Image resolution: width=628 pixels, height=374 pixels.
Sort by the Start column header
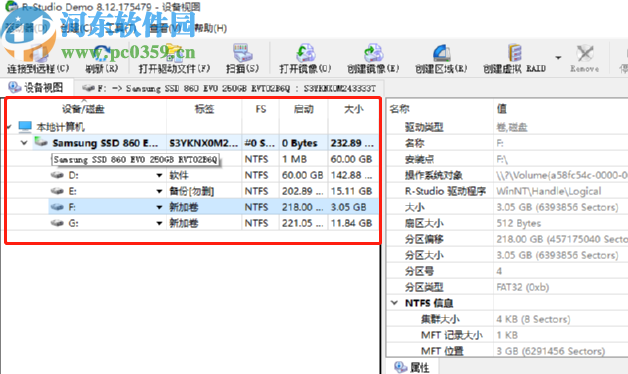pos(304,109)
